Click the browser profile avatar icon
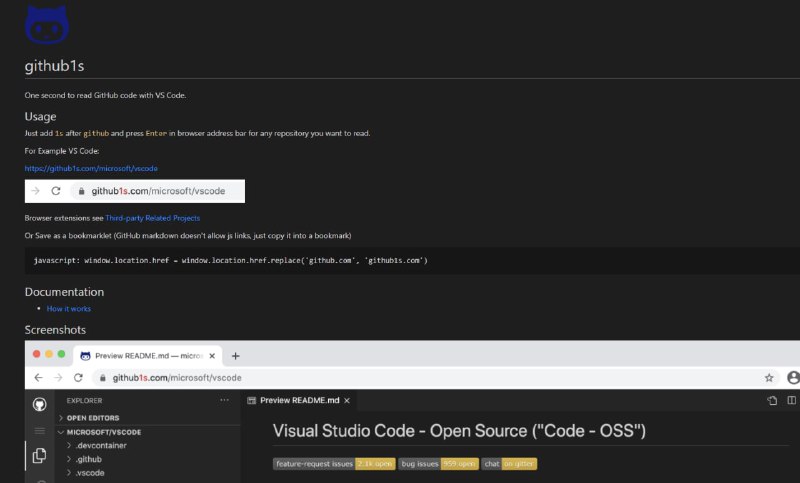Image resolution: width=800 pixels, height=483 pixels. pos(793,377)
